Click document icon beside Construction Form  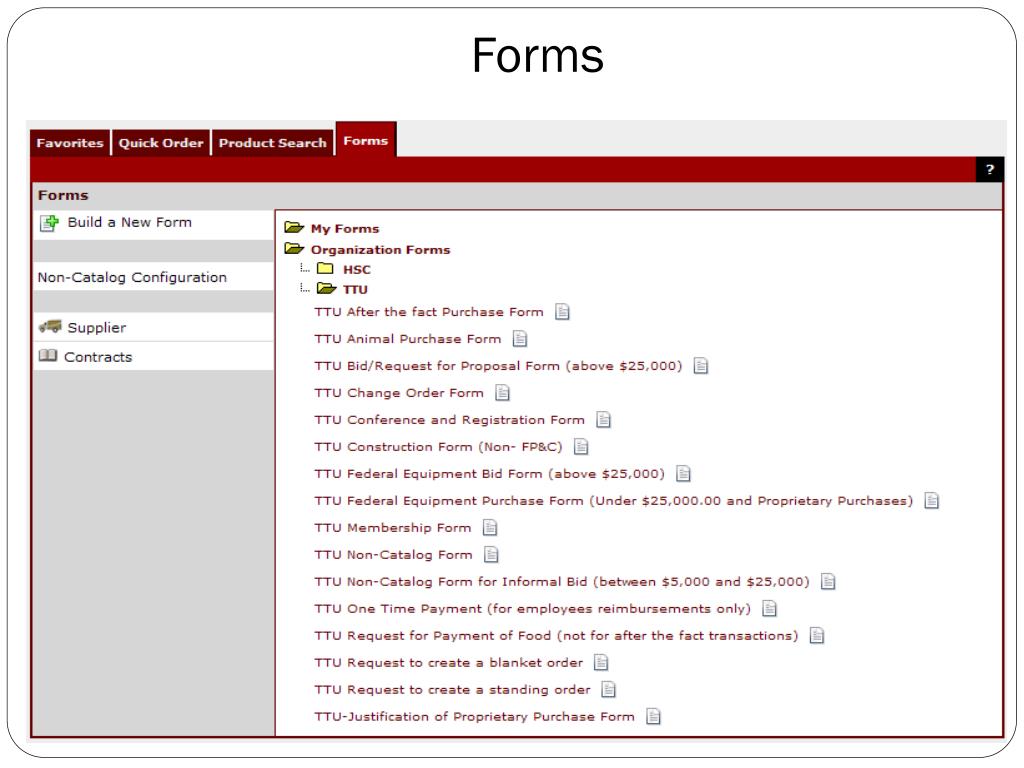point(581,447)
